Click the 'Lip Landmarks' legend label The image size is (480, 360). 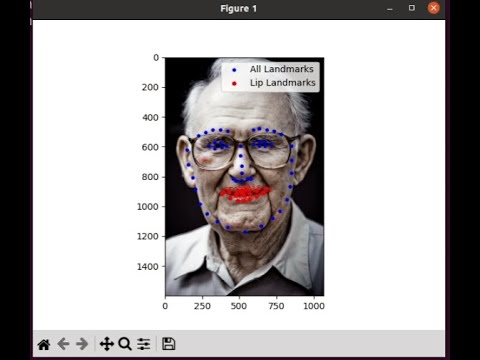pyautogui.click(x=283, y=83)
